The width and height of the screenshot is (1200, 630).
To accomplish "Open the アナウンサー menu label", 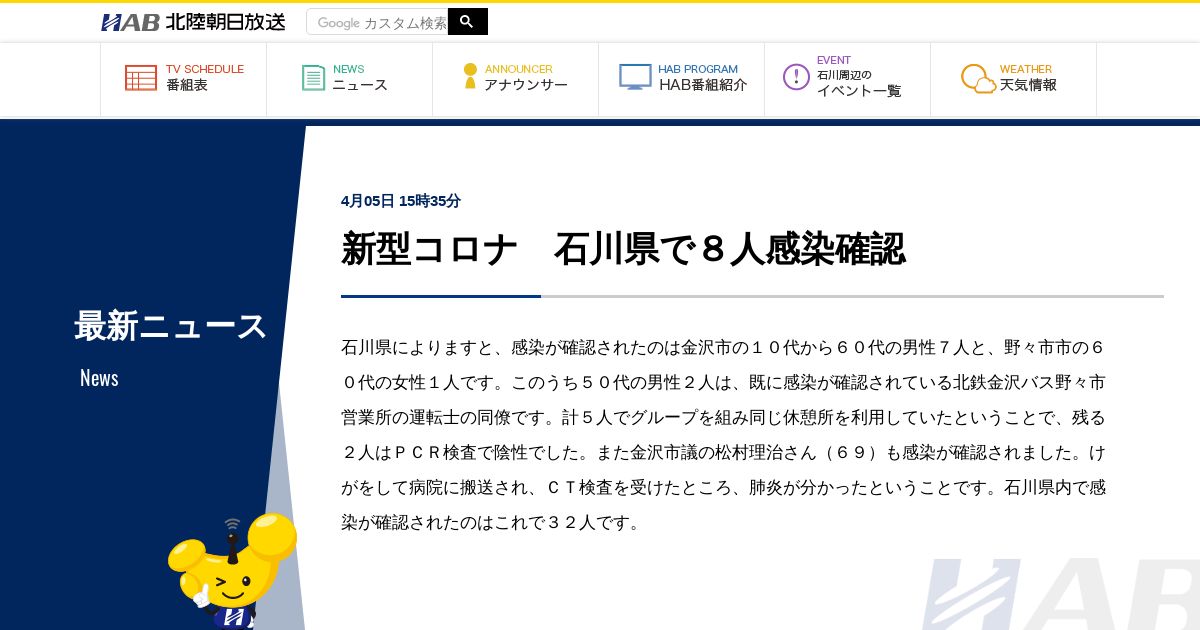I will (x=526, y=86).
